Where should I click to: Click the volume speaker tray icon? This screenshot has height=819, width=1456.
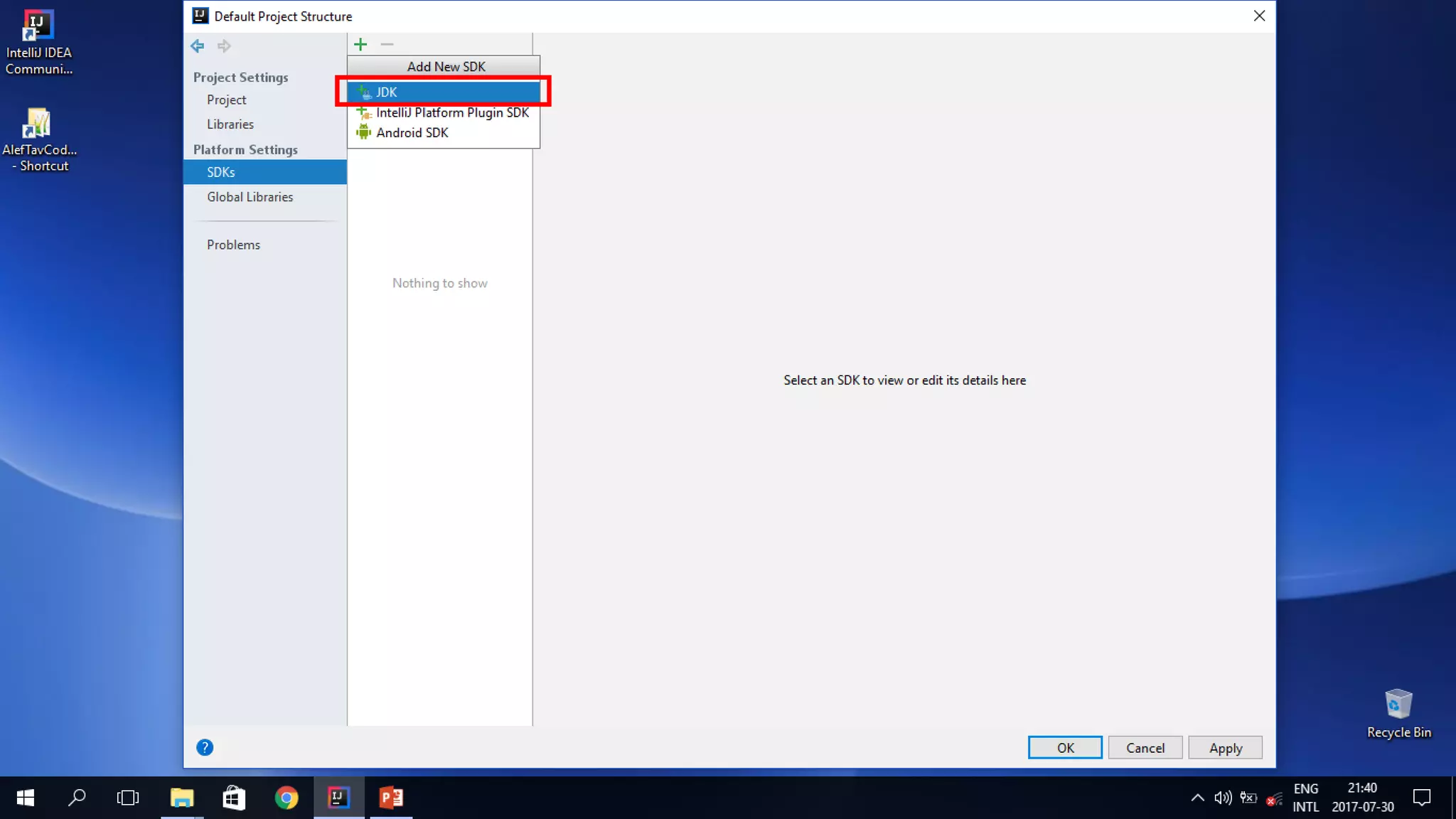click(1223, 798)
